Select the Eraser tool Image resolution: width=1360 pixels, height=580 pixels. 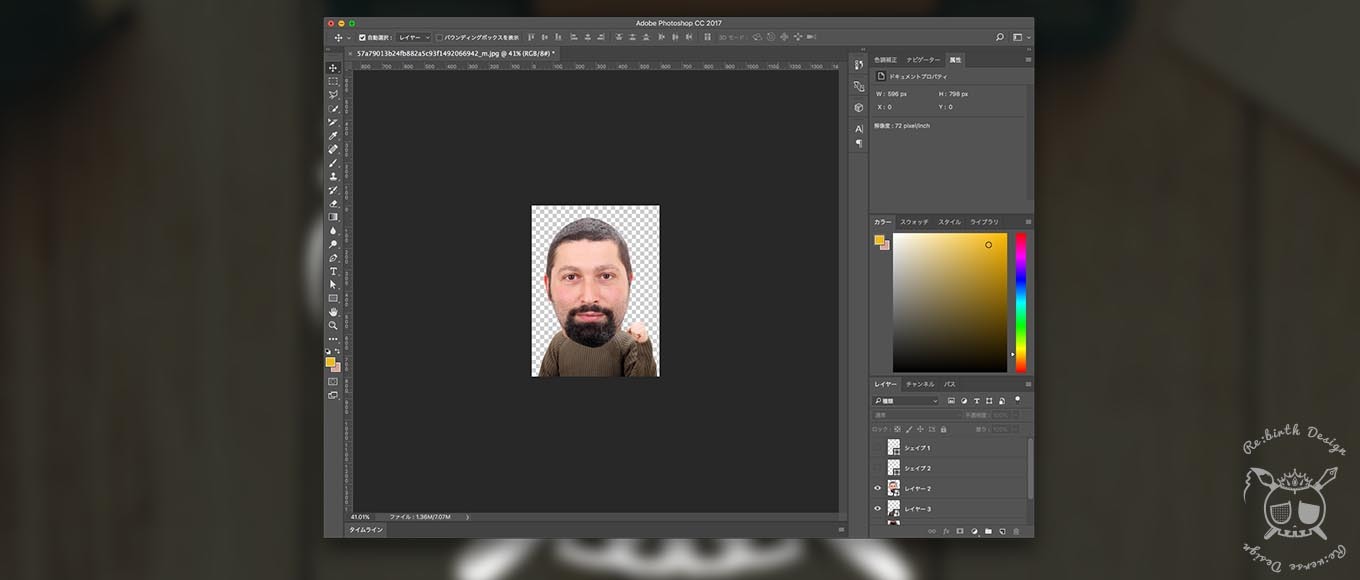333,203
